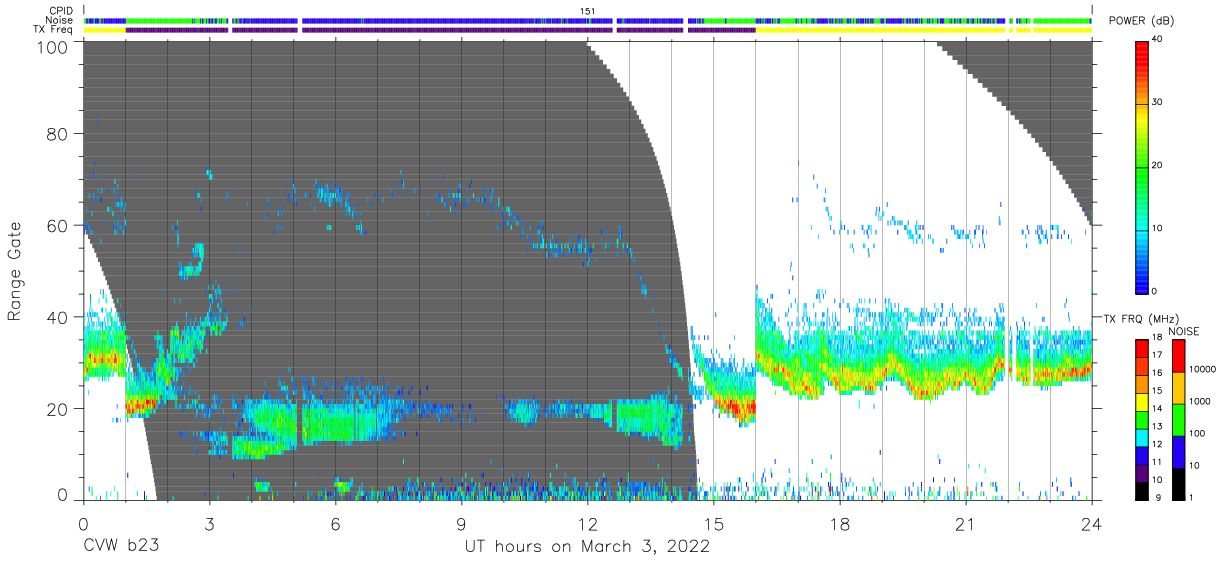Pick the yellow segment of TX FRQ colorbar
Screen dimensions: 1228x567
click(1142, 401)
